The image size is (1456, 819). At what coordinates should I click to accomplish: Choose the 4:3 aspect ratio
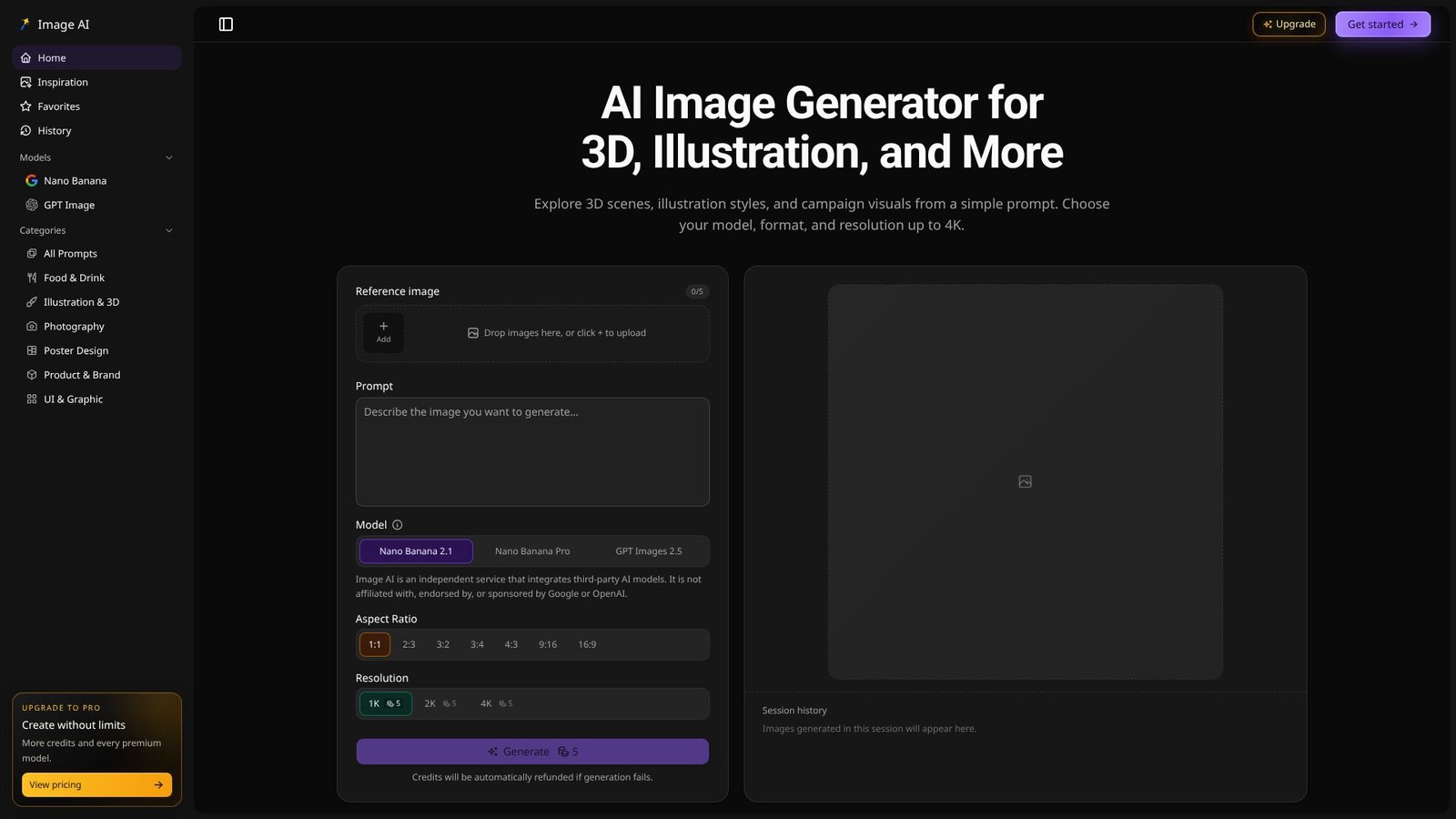click(511, 644)
